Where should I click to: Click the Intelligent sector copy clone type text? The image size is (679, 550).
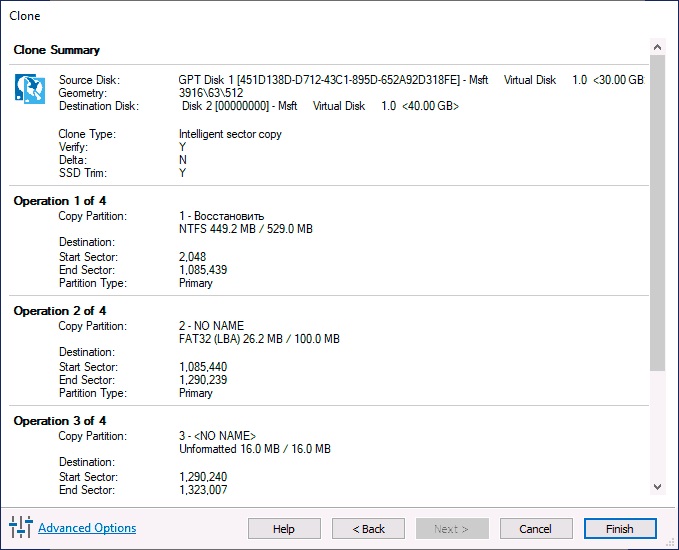tap(230, 134)
